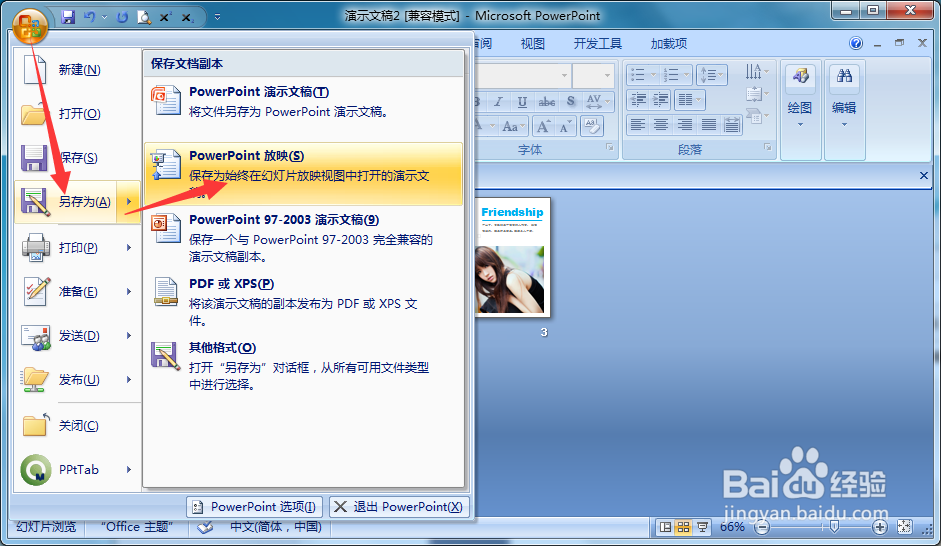Select 新建(N) in Office menu
The image size is (941, 546).
pos(77,70)
